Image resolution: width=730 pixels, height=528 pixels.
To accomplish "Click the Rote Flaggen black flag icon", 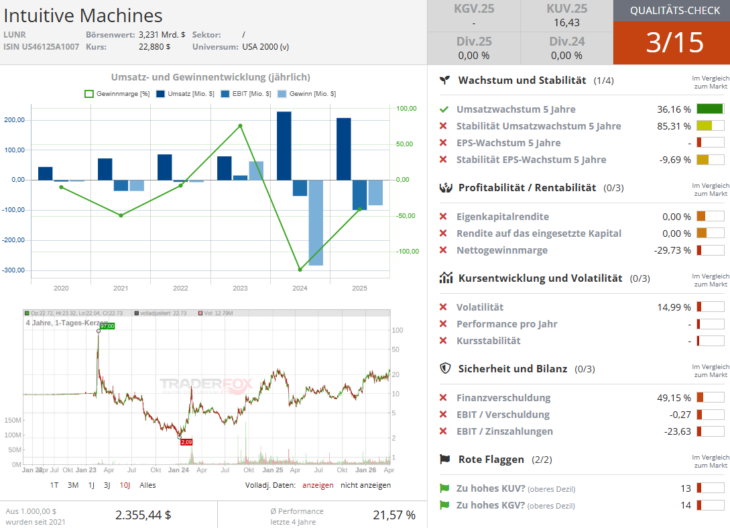I will coord(445,459).
